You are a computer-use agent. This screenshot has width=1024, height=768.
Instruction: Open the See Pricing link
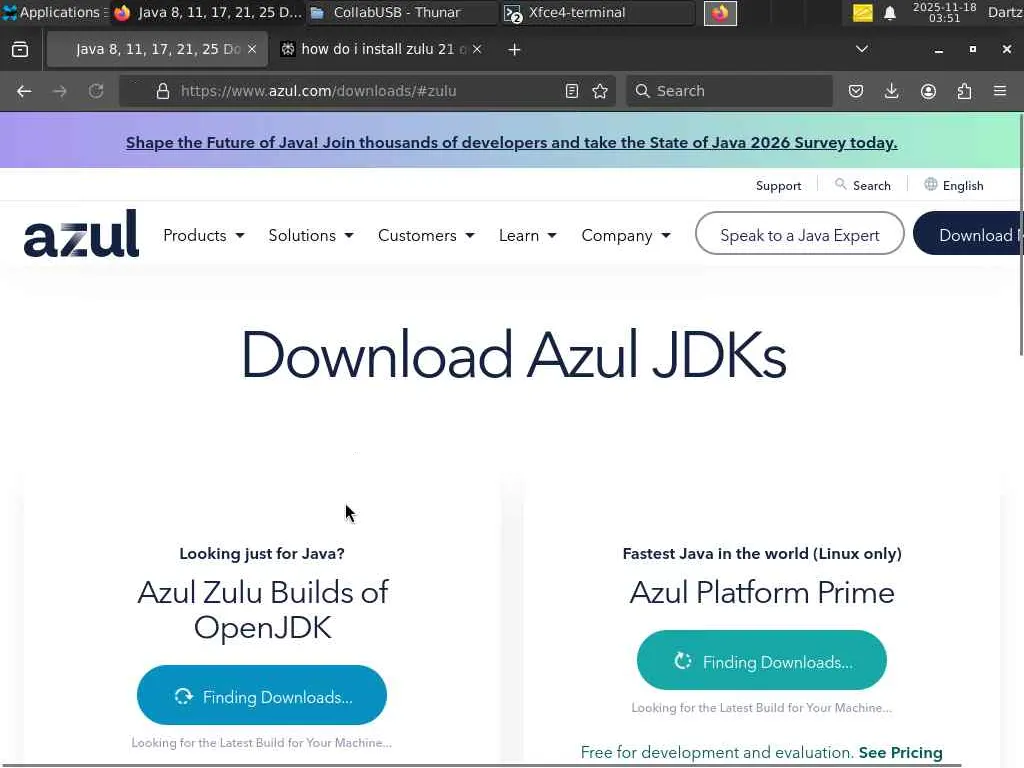tap(901, 753)
